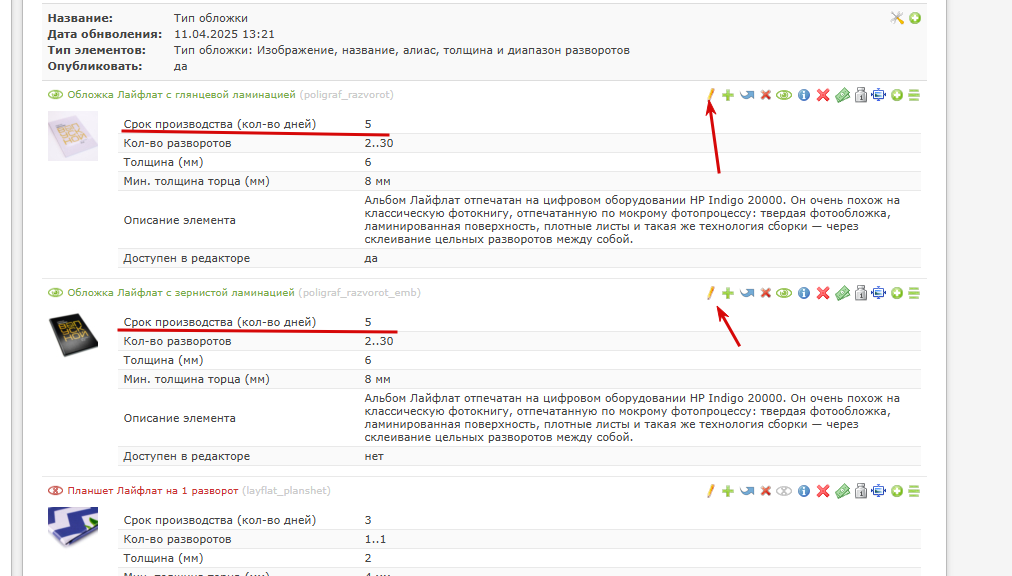Click 'Опубликовать:' value 'да'

coord(180,67)
